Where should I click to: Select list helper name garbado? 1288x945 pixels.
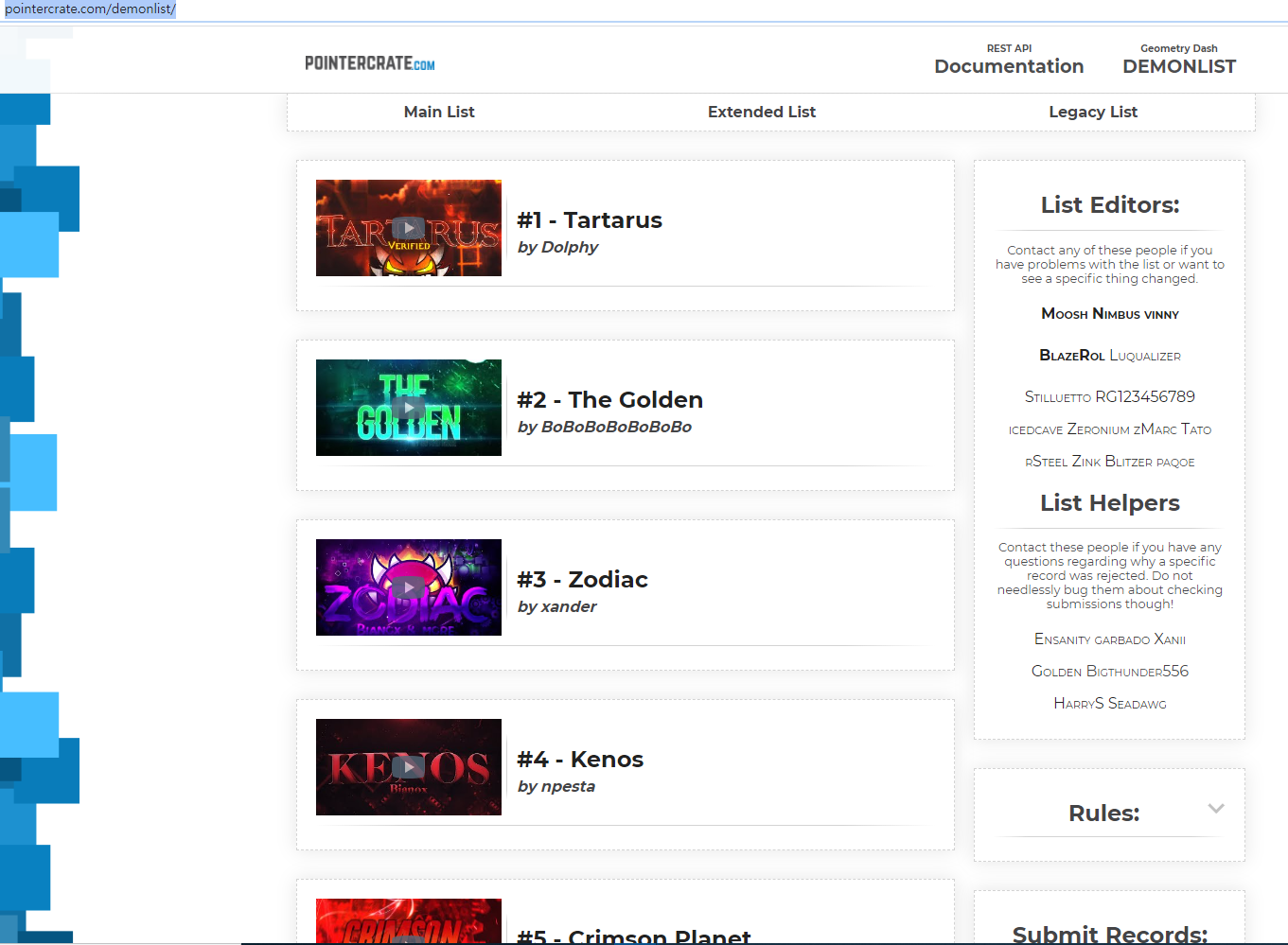pos(1122,639)
